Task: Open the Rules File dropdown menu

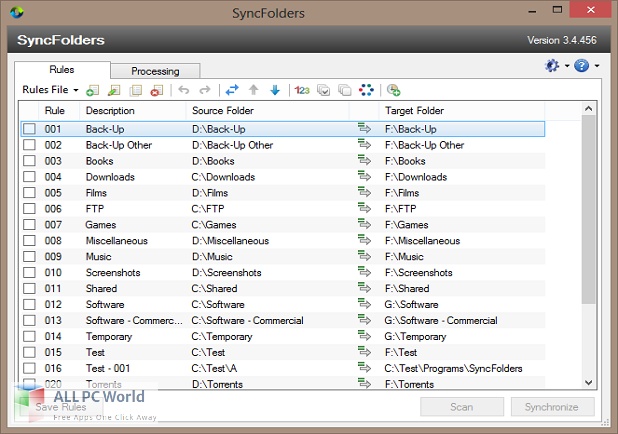Action: [50, 90]
